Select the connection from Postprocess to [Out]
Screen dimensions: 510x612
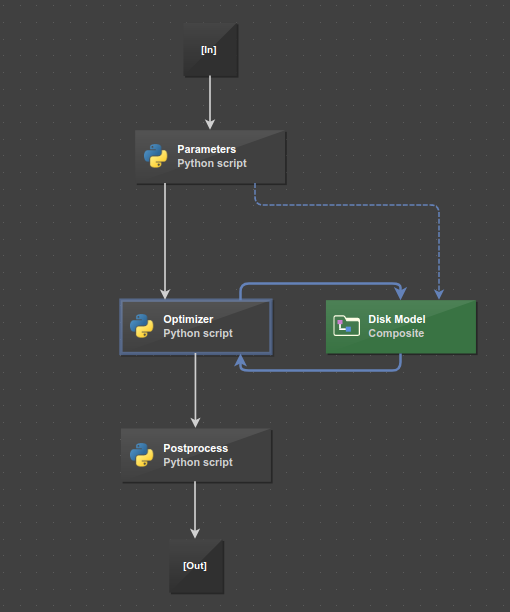tap(195, 509)
